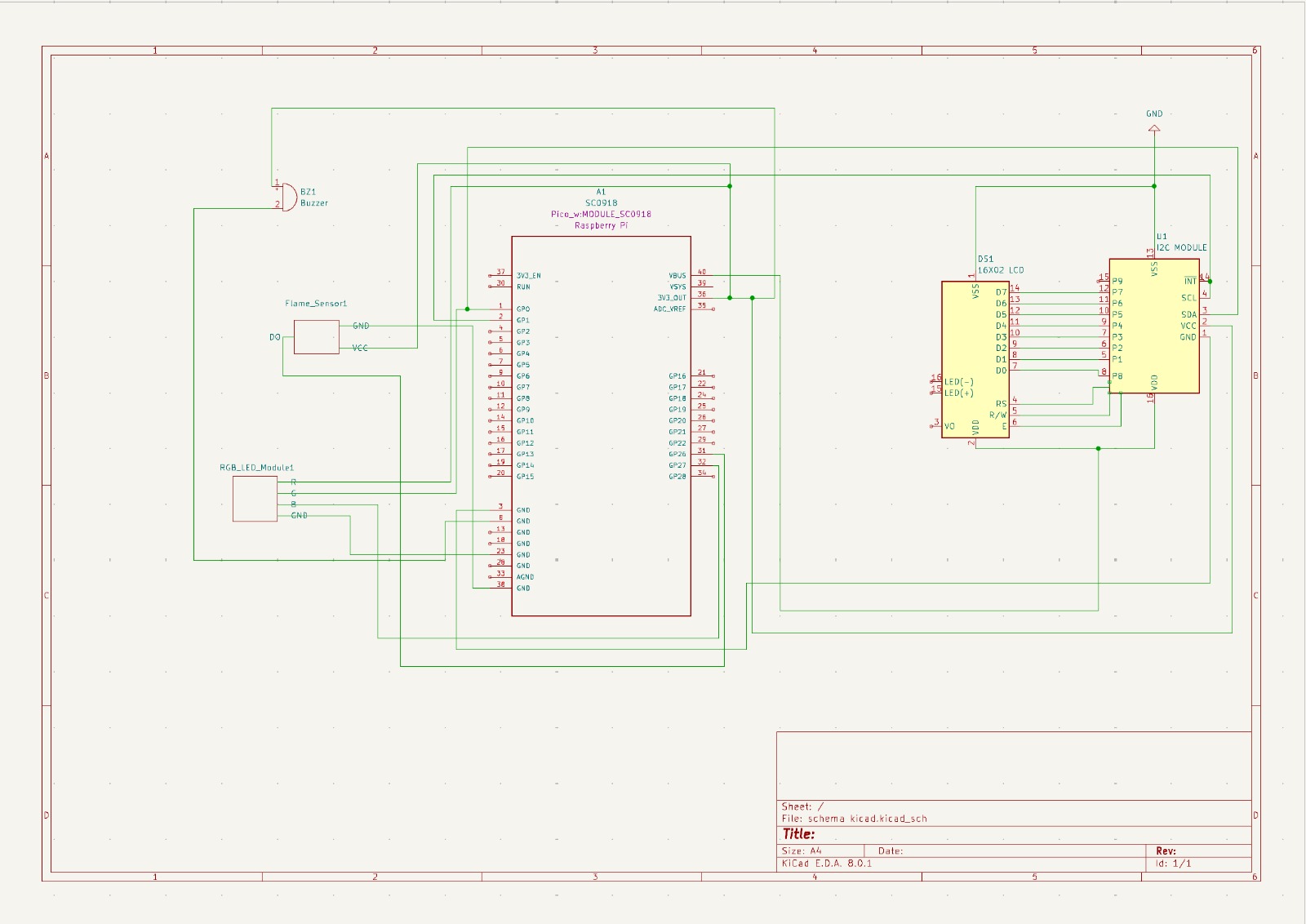Click the Pico 'GP0' pin label
Screen dimensions: 1306x924
coord(523,309)
